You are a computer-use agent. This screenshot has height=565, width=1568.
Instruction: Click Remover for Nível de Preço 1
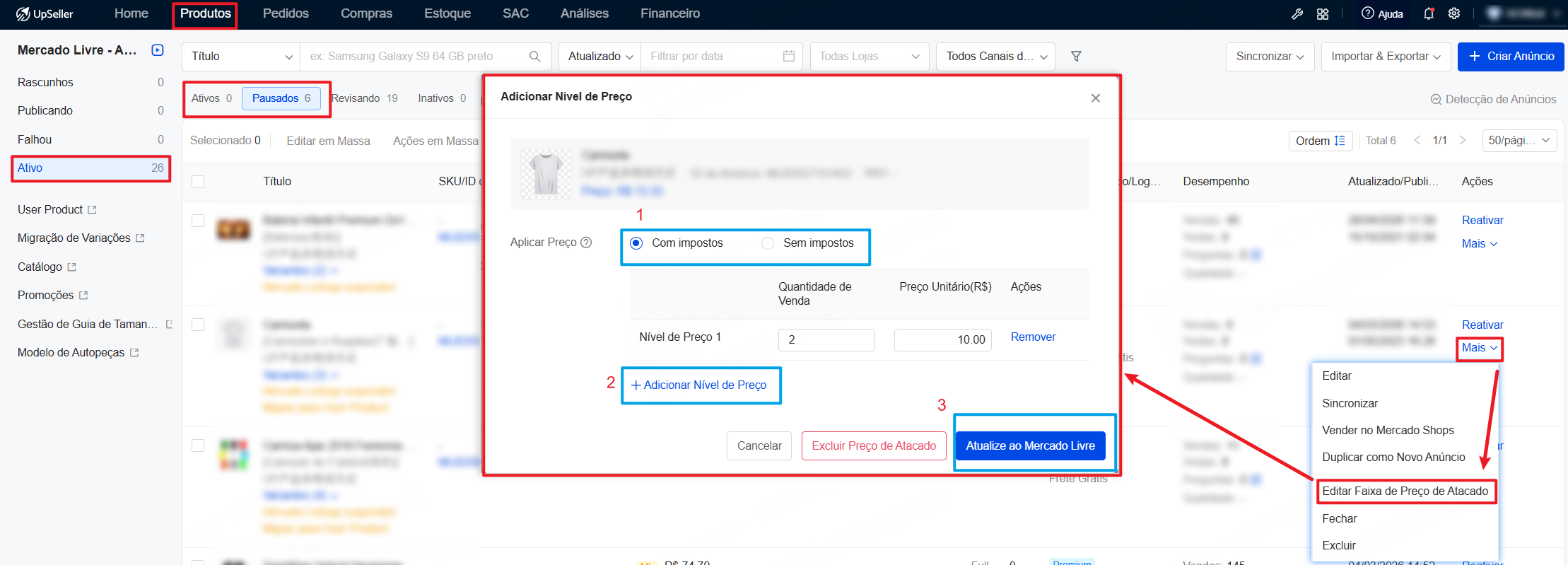click(x=1033, y=337)
